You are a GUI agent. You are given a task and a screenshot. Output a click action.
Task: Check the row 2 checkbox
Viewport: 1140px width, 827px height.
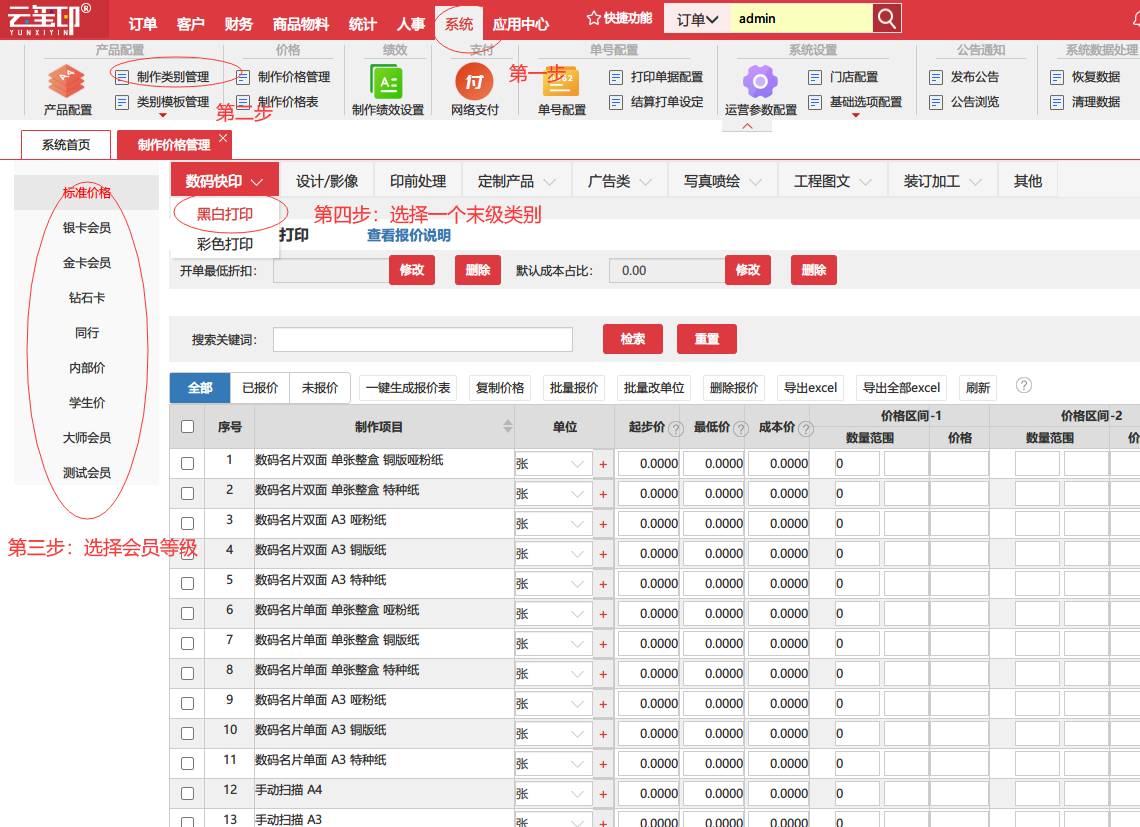tap(188, 493)
